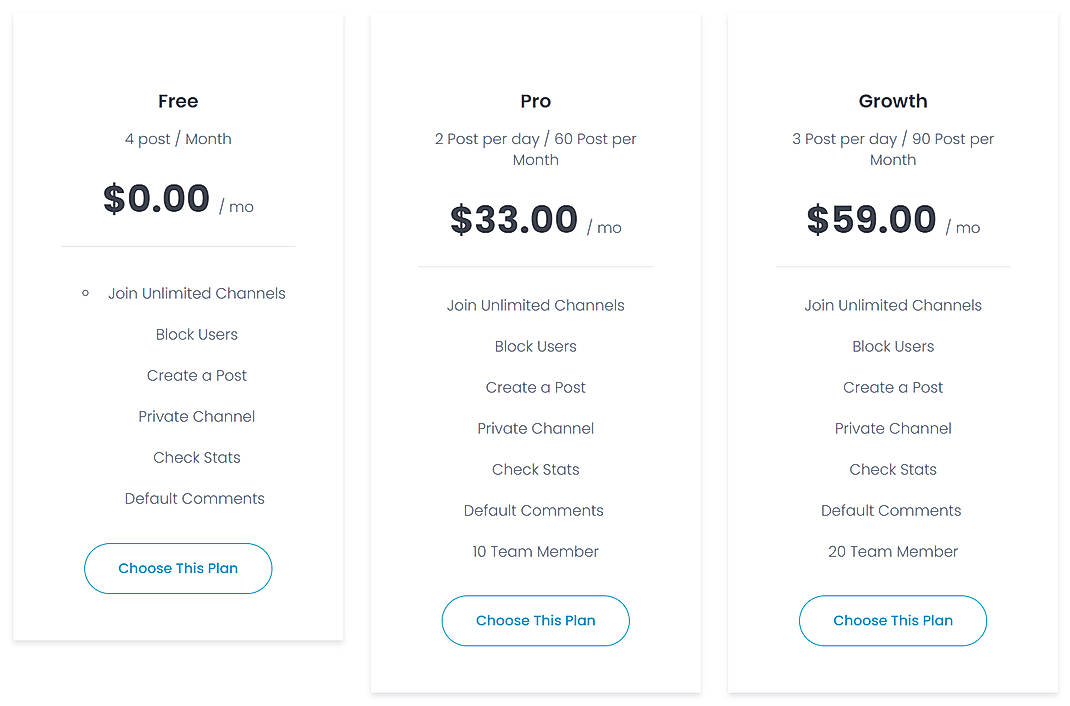Screen dimensions: 1070x706
Task: Click the $59.00 price label
Action: click(871, 219)
